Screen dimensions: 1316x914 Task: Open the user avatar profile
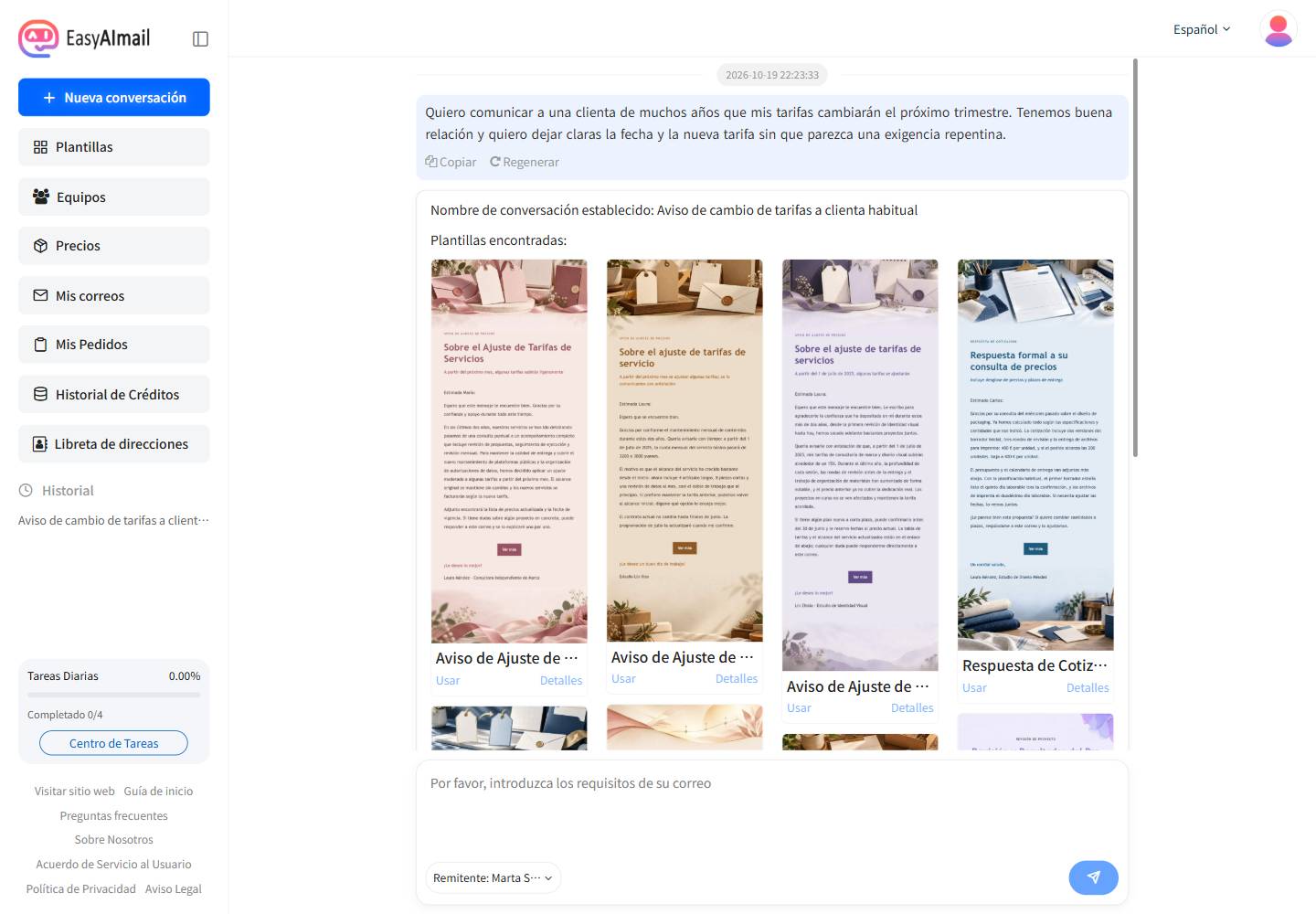(1278, 29)
